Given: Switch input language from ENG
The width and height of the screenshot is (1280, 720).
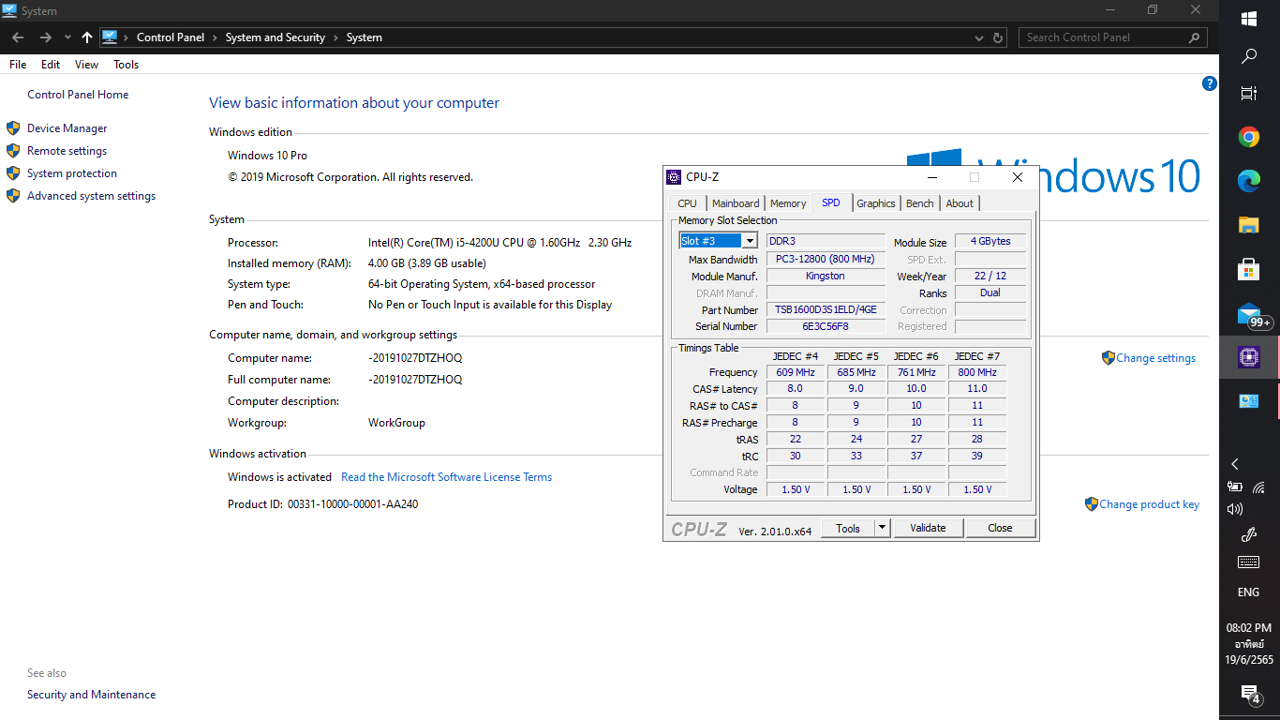Looking at the screenshot, I should 1249,592.
